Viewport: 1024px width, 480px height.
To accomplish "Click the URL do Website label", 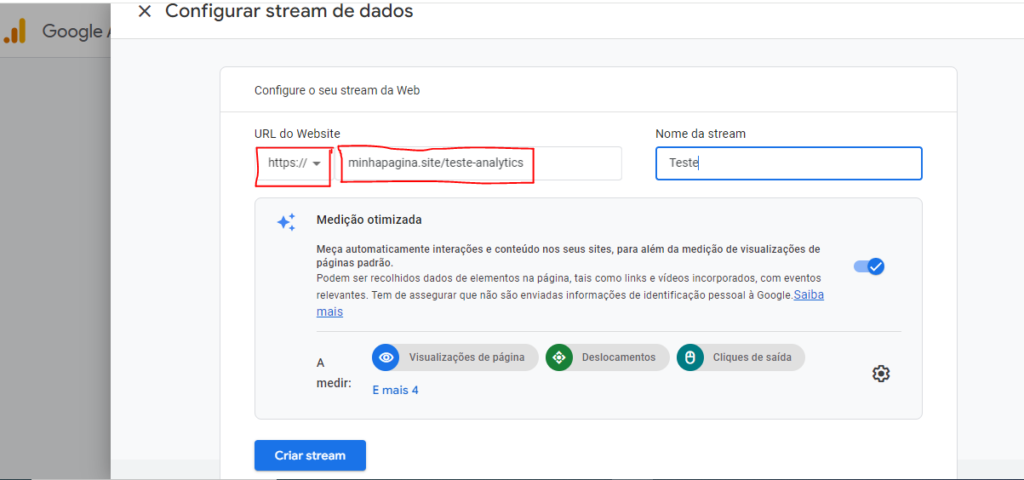I will 297,133.
